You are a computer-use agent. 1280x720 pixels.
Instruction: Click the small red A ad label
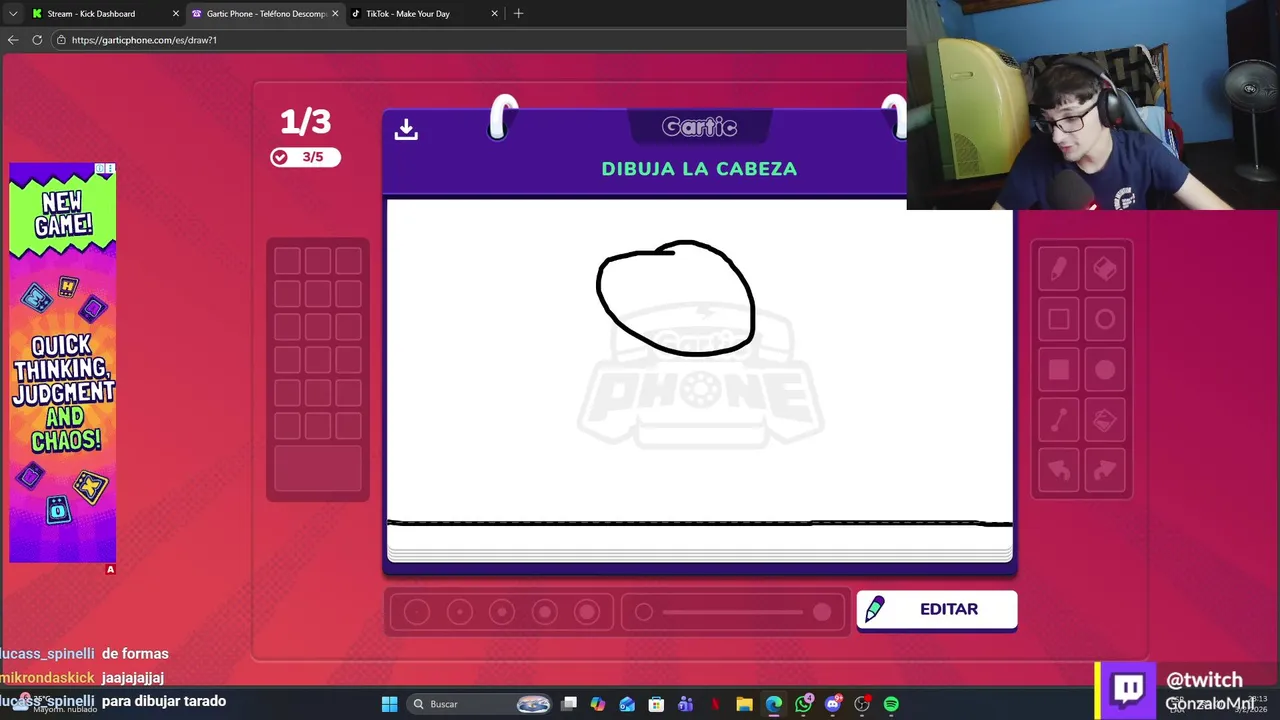click(x=110, y=570)
